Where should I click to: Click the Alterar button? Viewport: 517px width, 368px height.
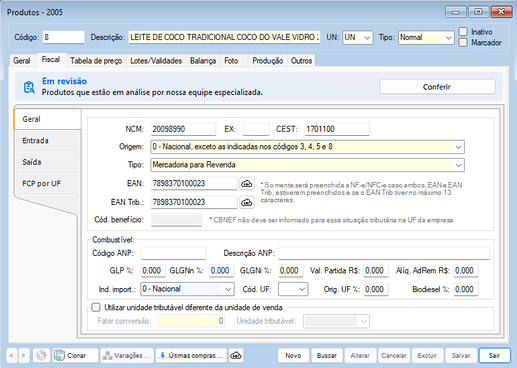pyautogui.click(x=360, y=356)
